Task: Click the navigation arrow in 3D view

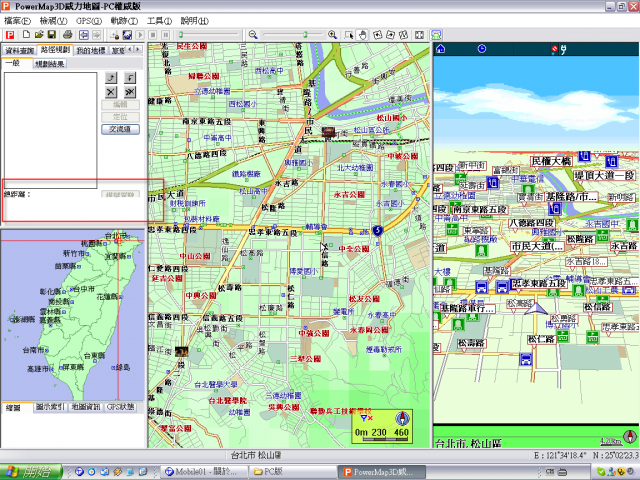Action: (536, 310)
